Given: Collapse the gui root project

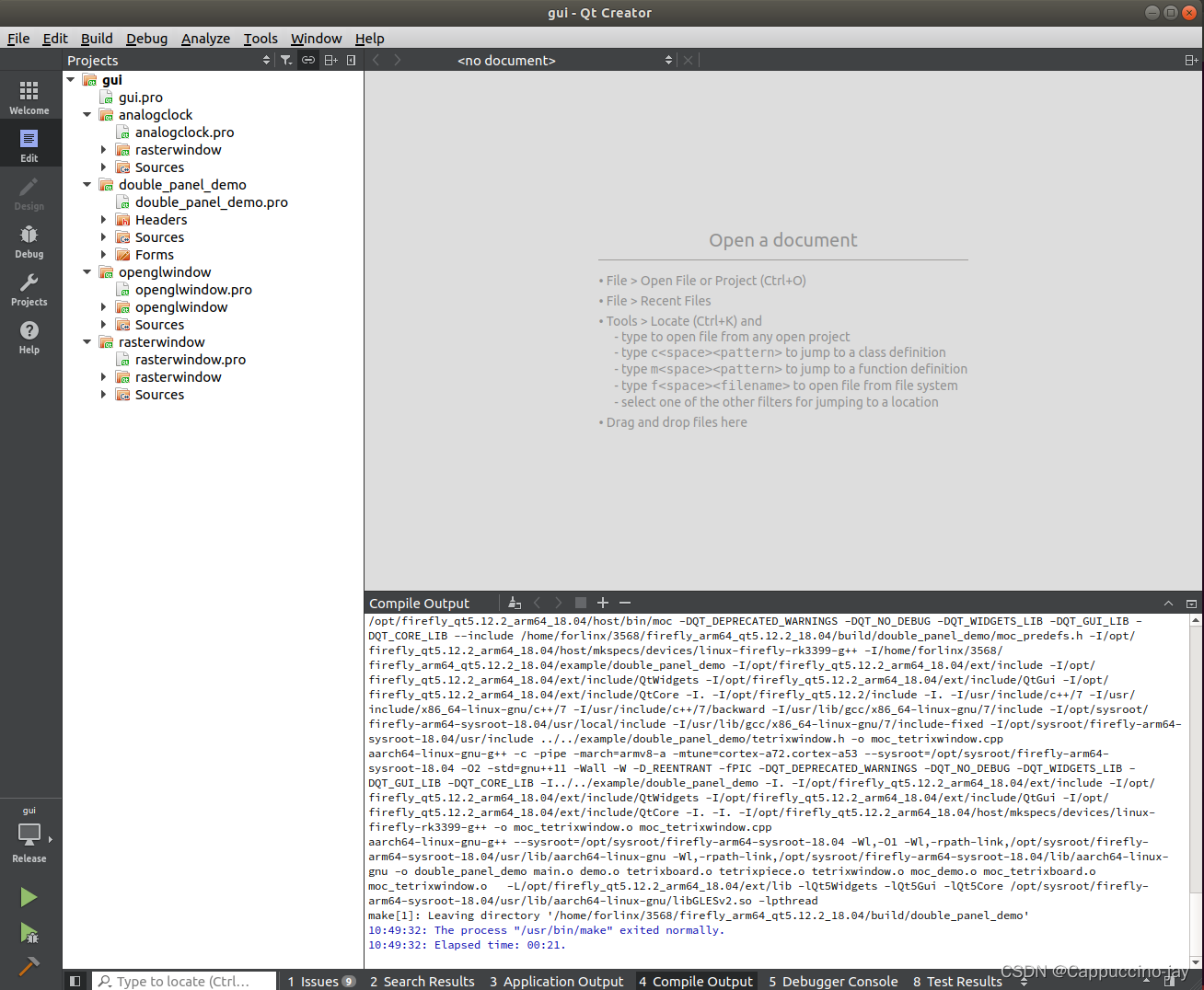Looking at the screenshot, I should [x=71, y=80].
